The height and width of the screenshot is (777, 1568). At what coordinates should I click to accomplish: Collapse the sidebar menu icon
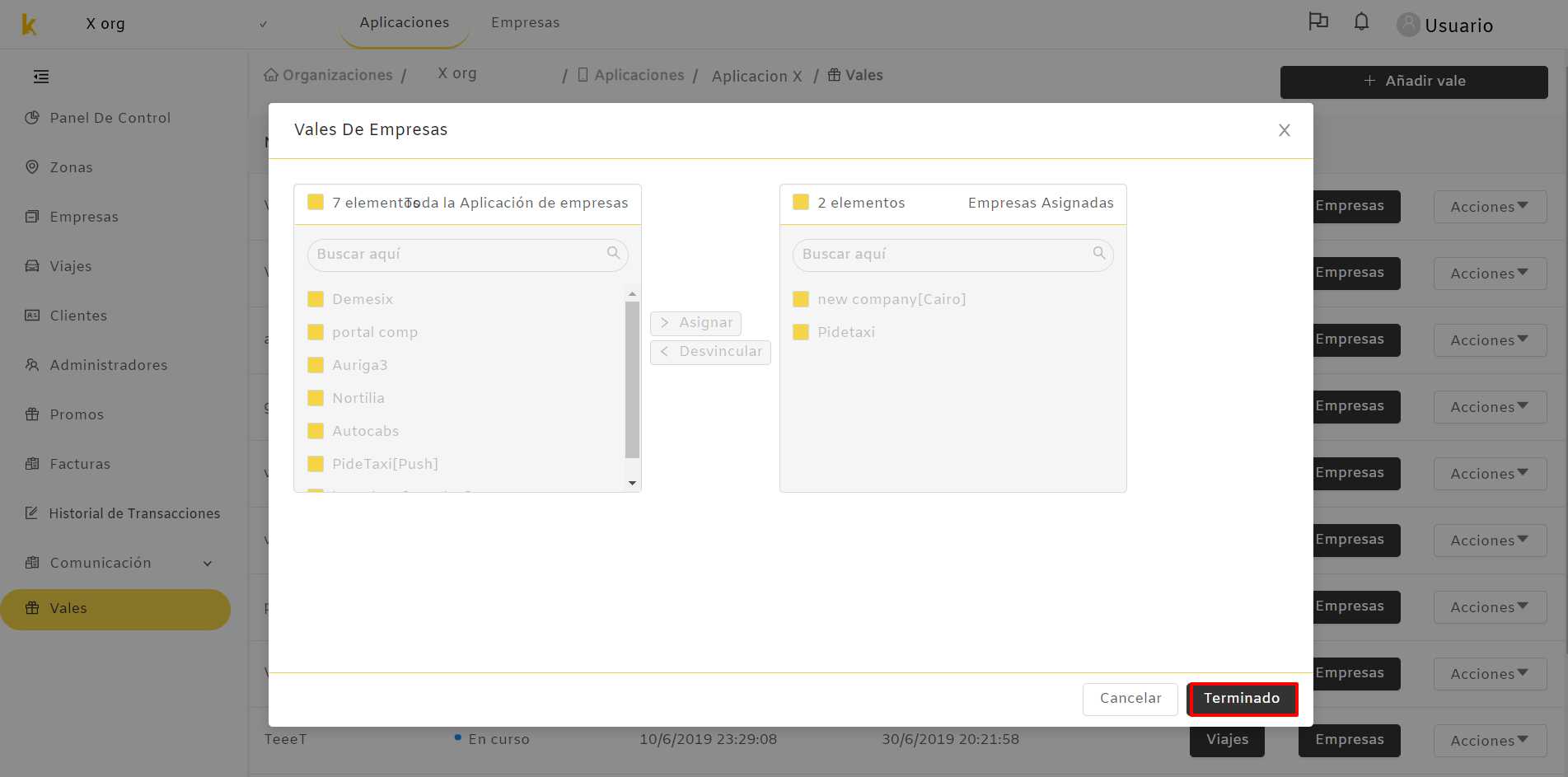coord(41,77)
